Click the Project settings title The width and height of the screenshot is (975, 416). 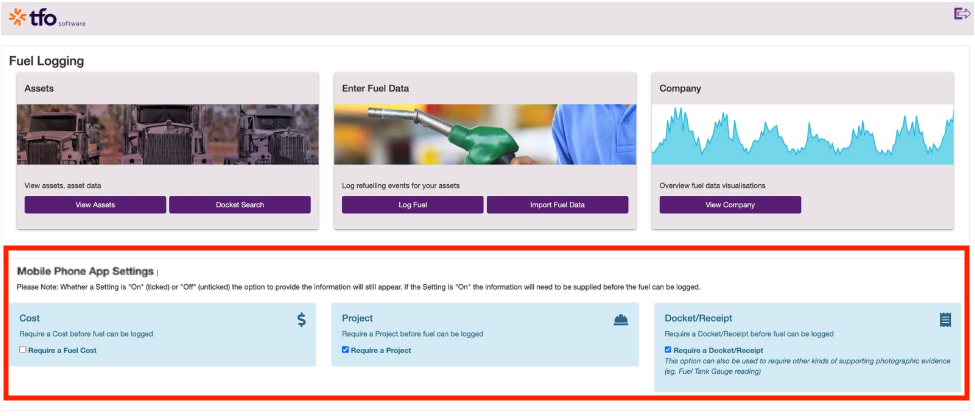pos(358,318)
